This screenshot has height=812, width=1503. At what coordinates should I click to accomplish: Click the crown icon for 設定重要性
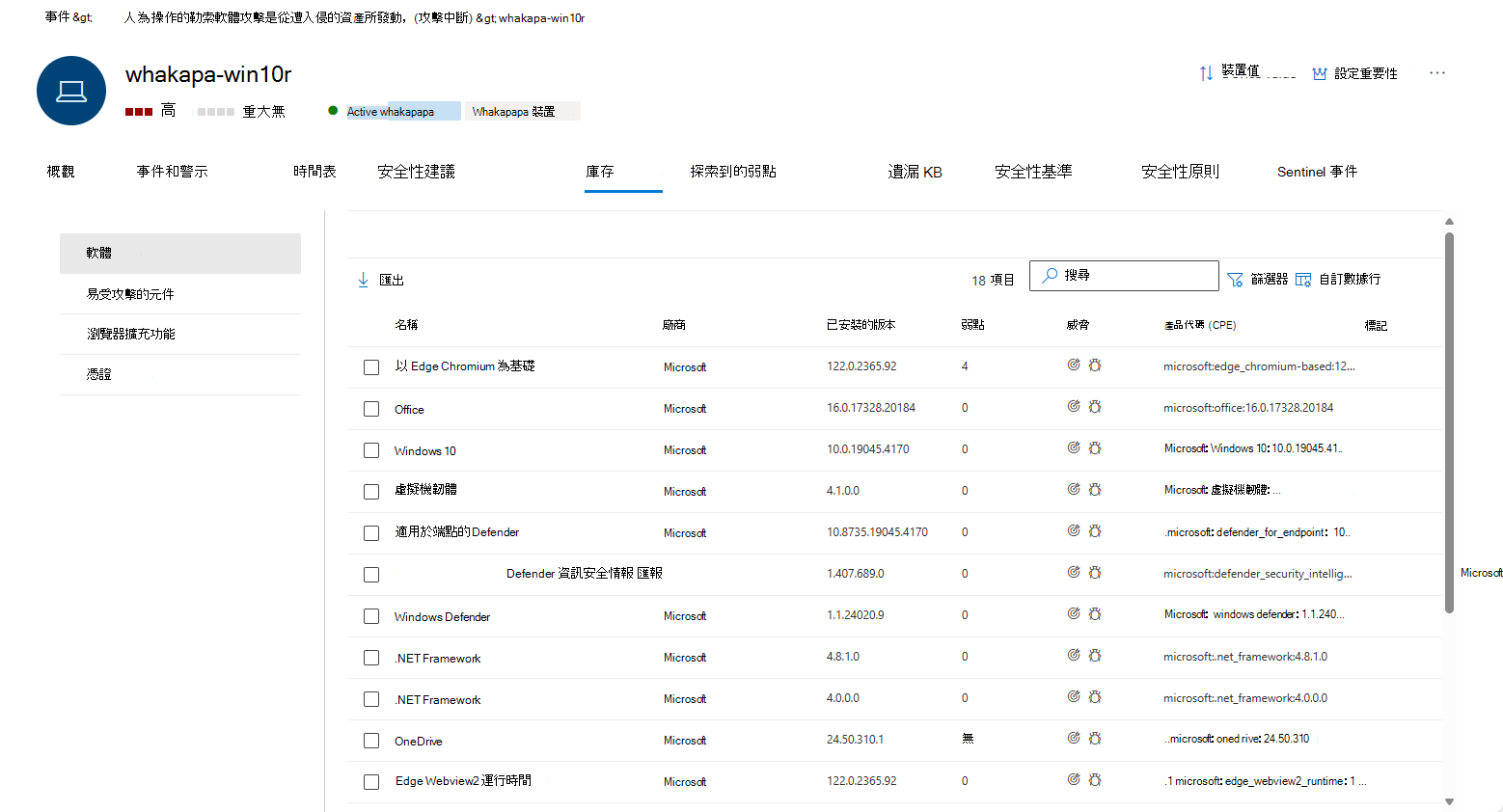[1320, 73]
